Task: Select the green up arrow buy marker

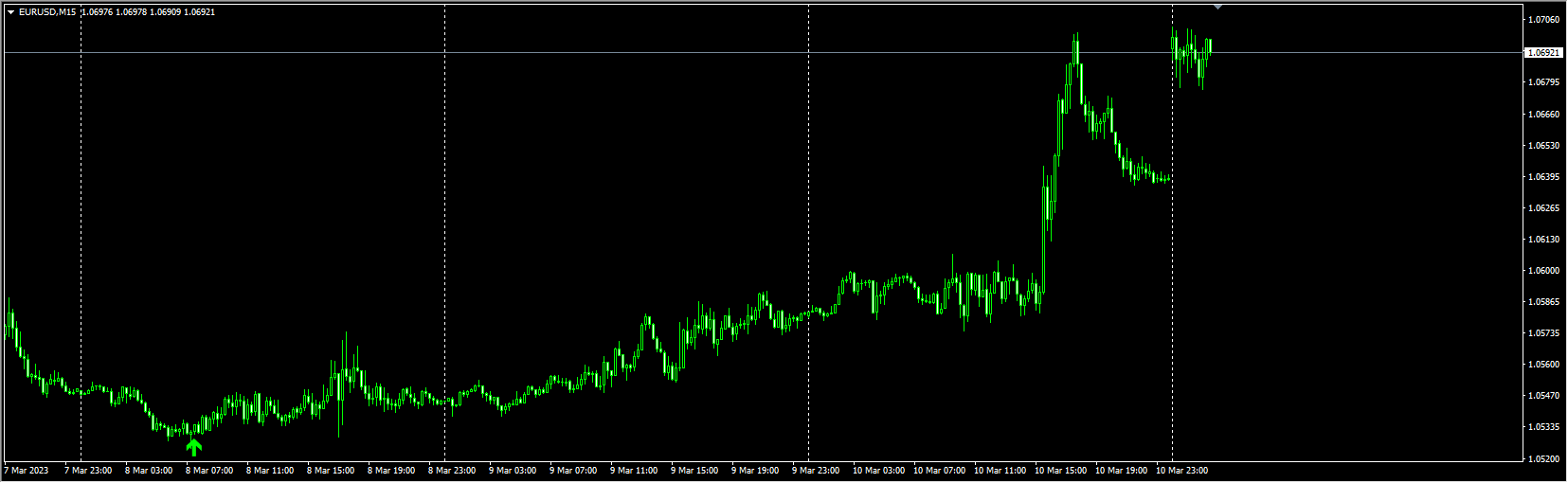Action: click(x=194, y=447)
